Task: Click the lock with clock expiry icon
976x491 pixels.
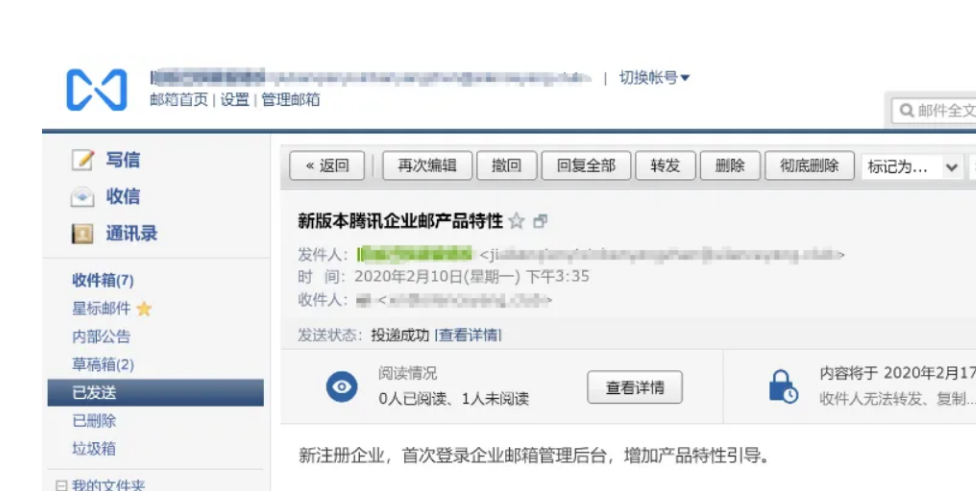Action: coord(783,386)
